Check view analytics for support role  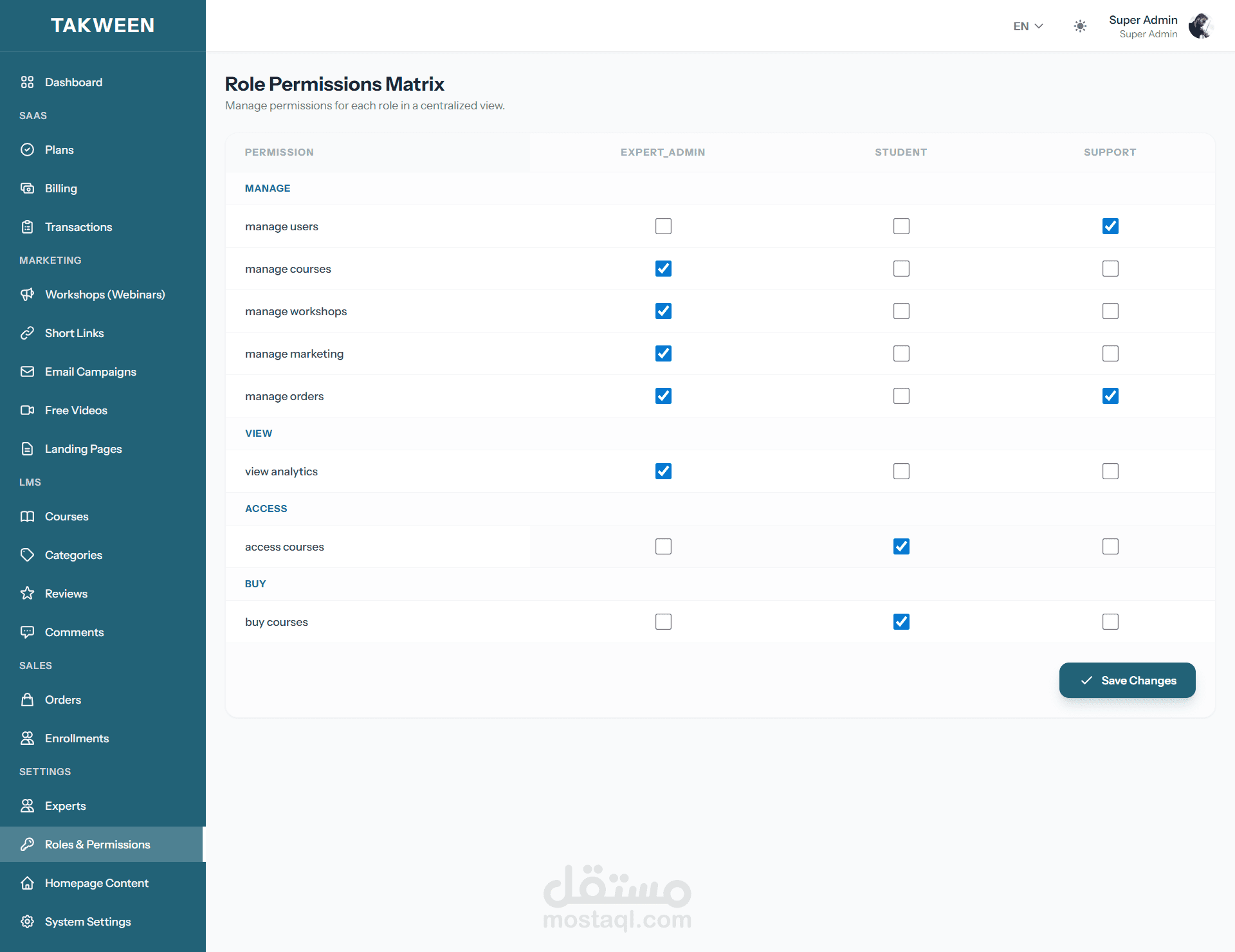click(x=1110, y=471)
